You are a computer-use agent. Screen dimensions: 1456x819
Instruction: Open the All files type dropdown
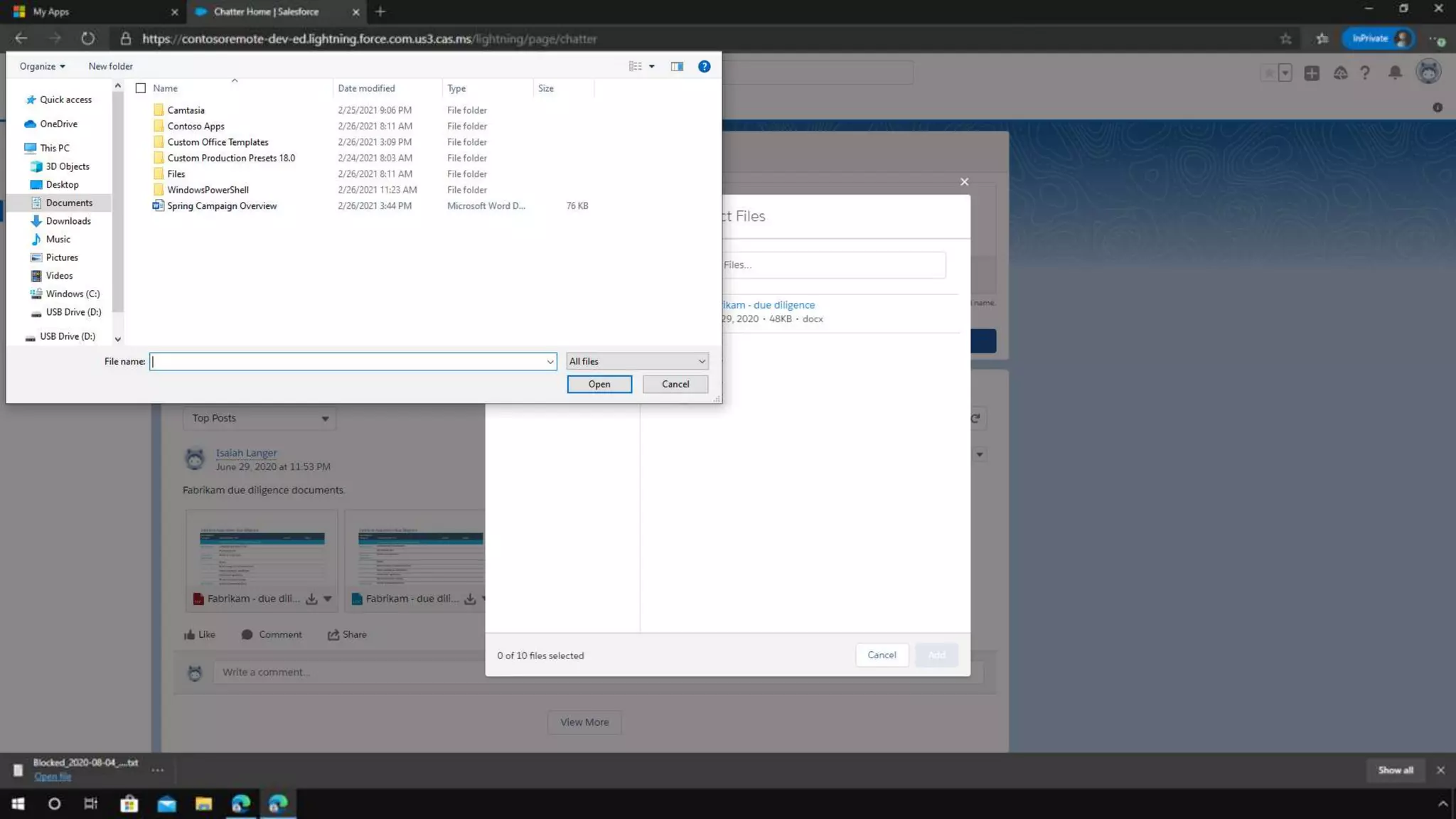click(636, 361)
